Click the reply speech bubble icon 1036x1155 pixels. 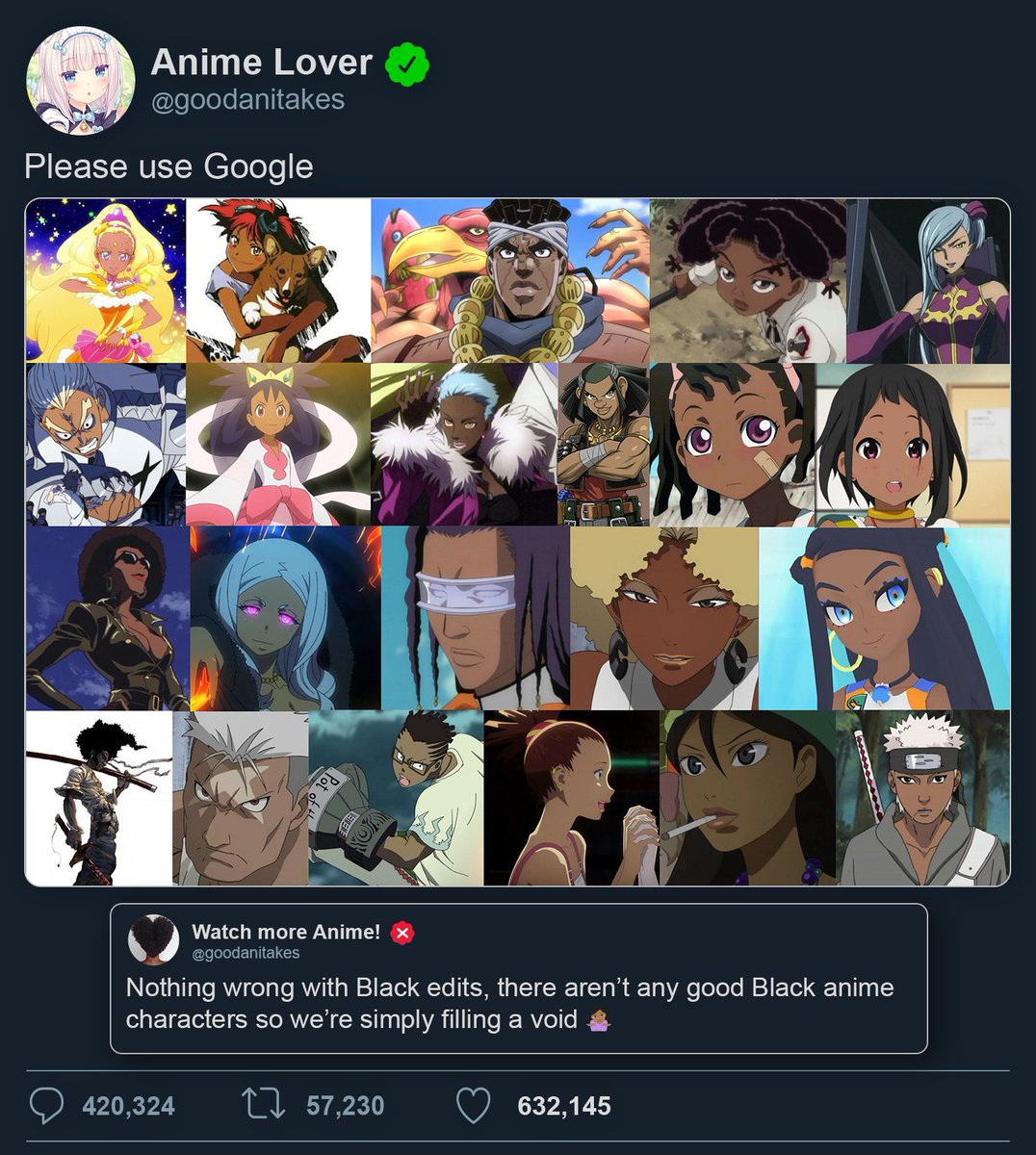tap(46, 1106)
